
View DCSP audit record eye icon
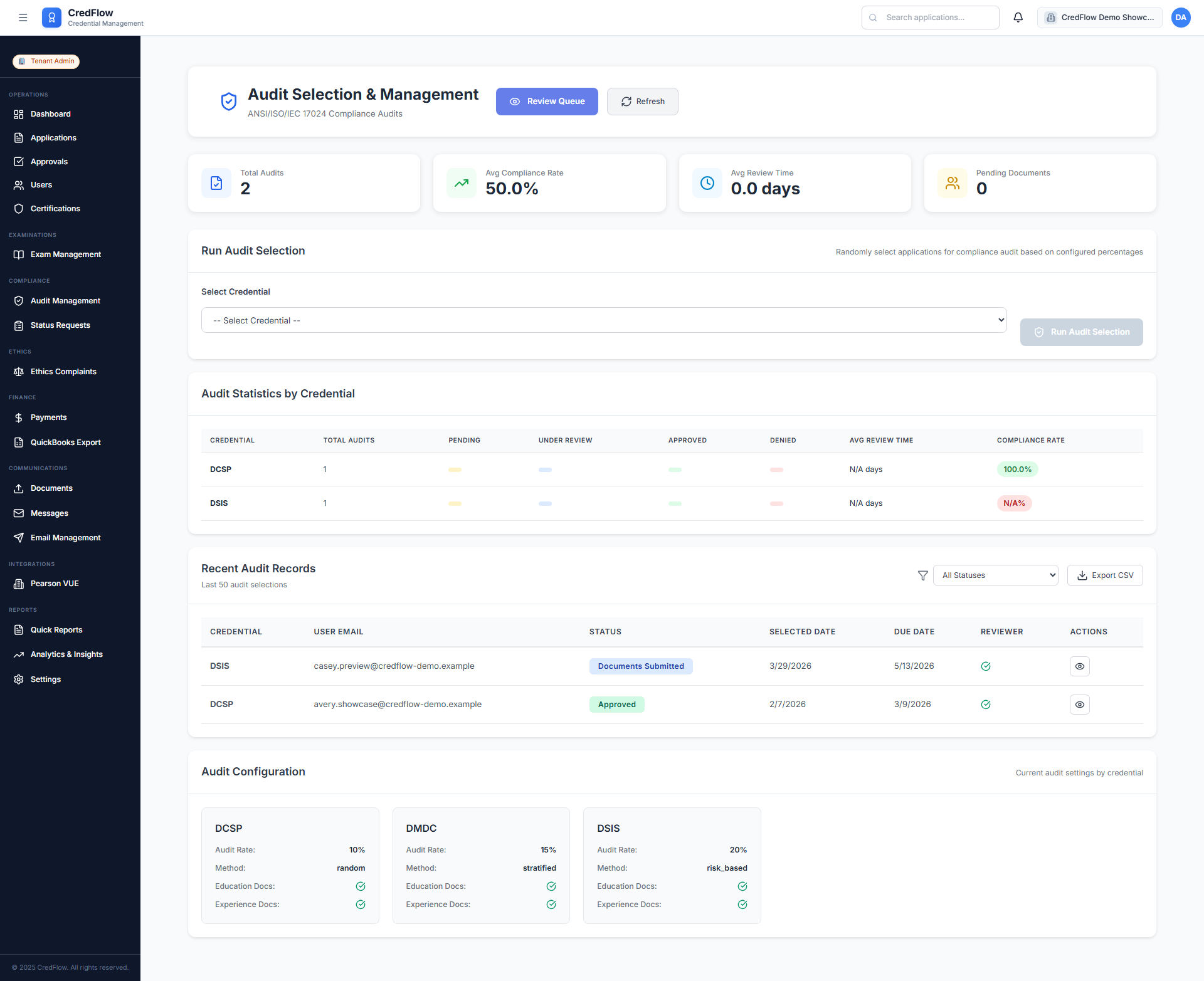1079,705
